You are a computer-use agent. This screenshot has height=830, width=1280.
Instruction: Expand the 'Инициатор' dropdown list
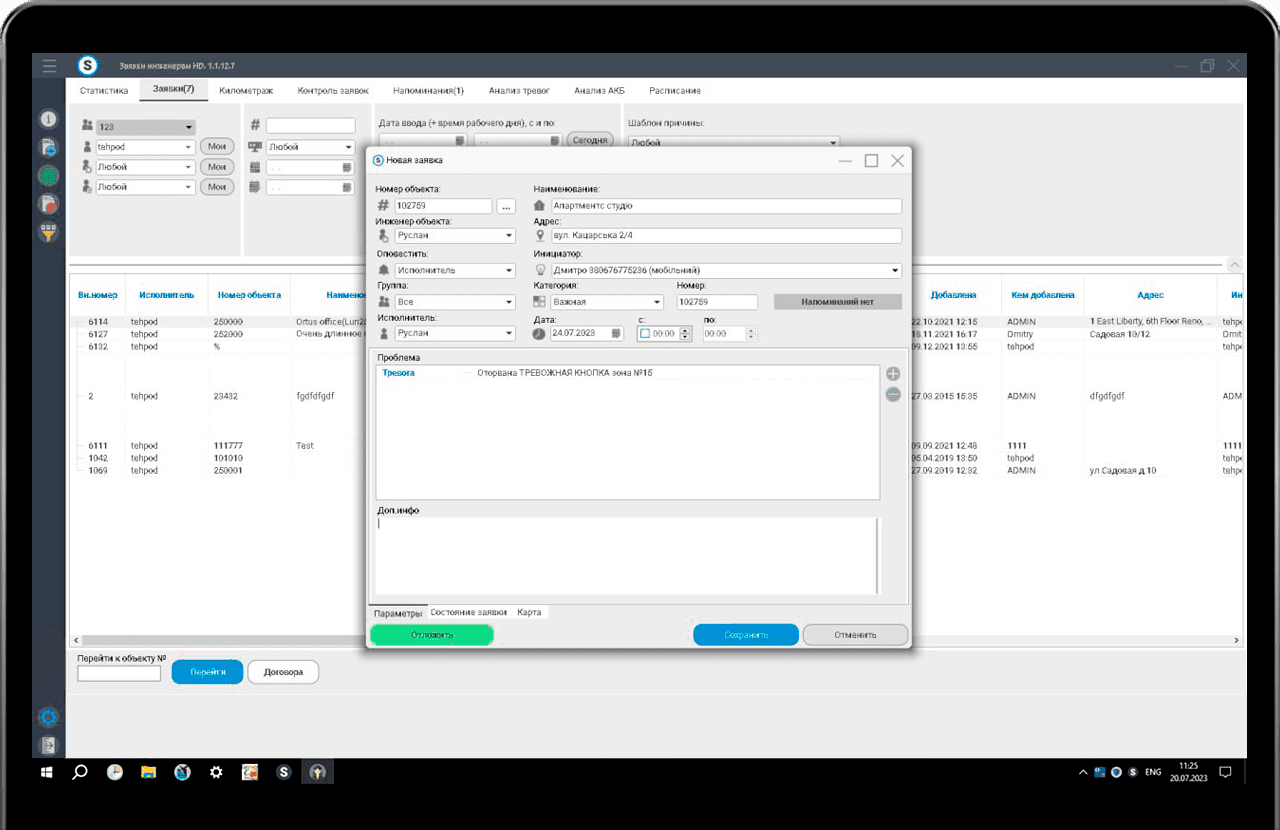[x=894, y=270]
